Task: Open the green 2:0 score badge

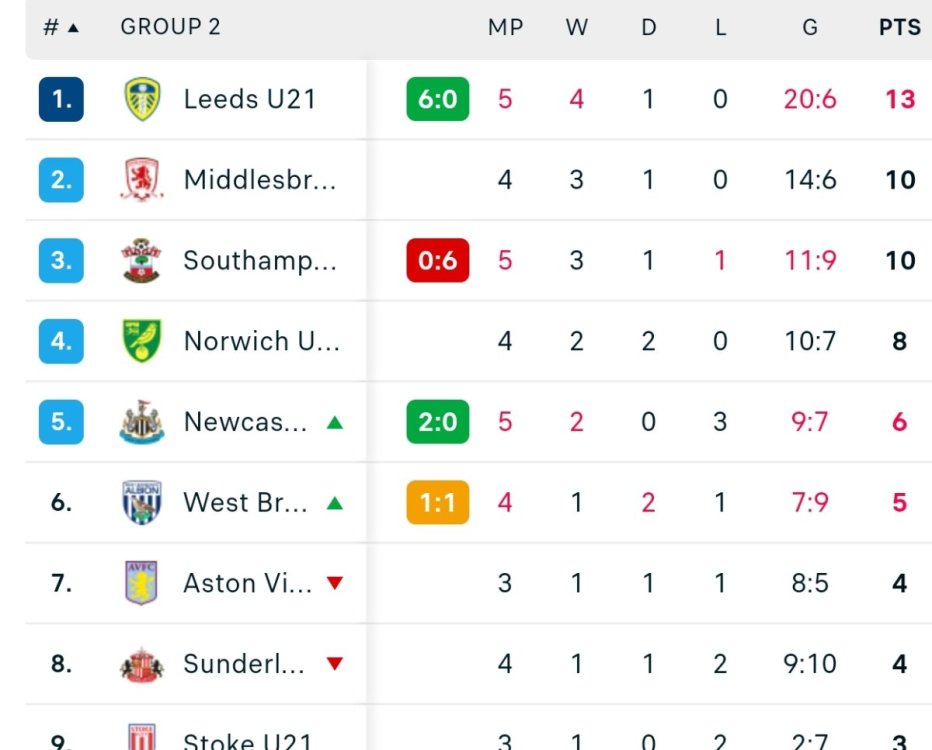Action: point(437,422)
